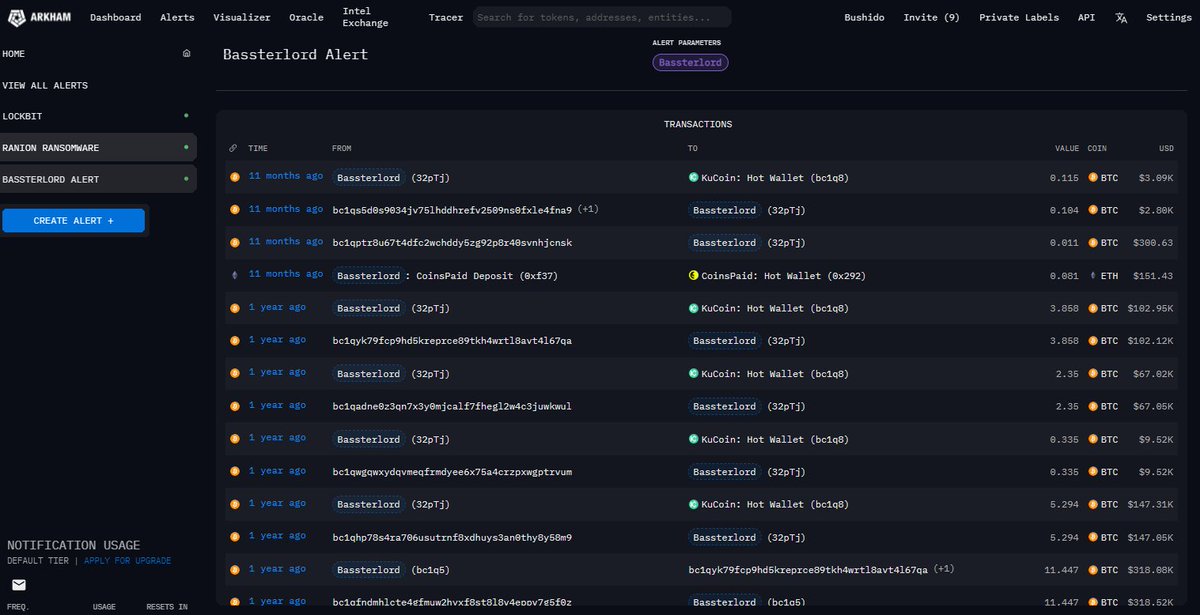Click the Ethereum chain icon in the $151.43 row
The image size is (1200, 615).
235,275
